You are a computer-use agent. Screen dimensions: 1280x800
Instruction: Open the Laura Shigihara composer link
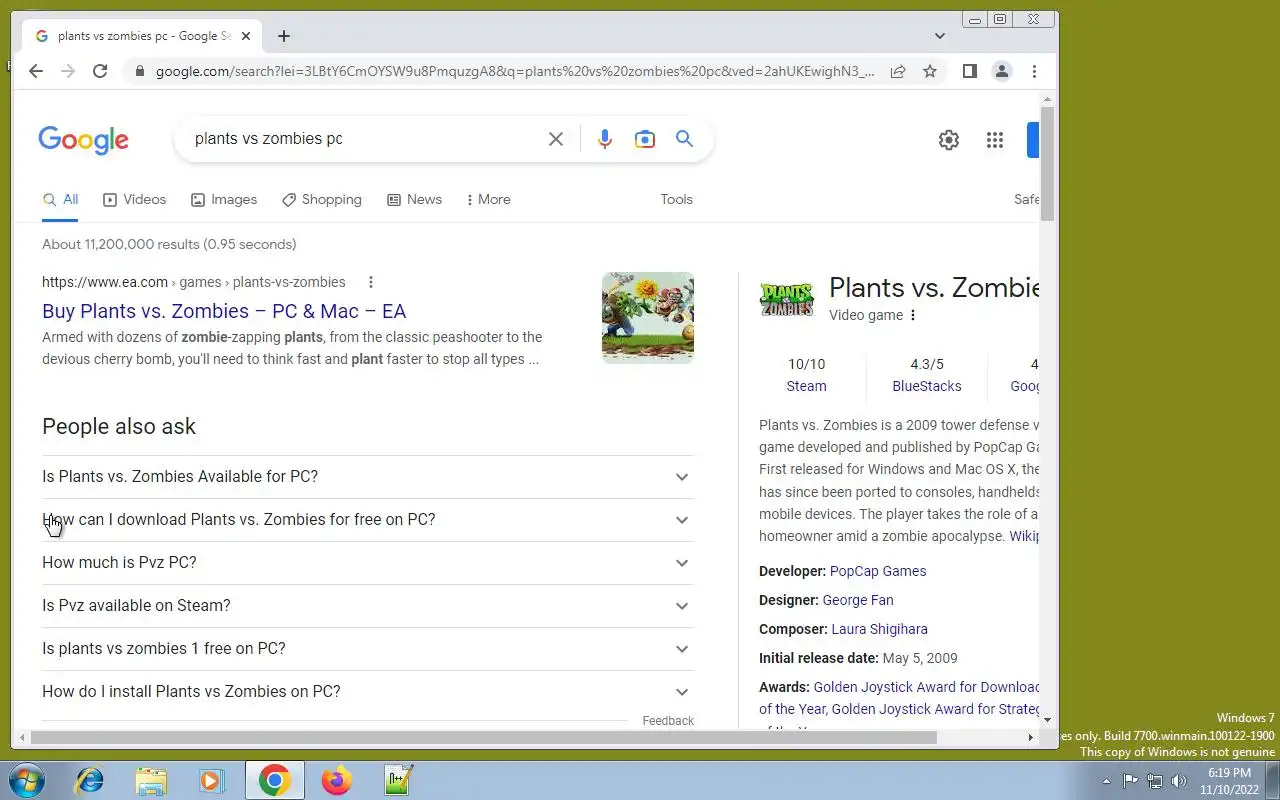pyautogui.click(x=879, y=629)
